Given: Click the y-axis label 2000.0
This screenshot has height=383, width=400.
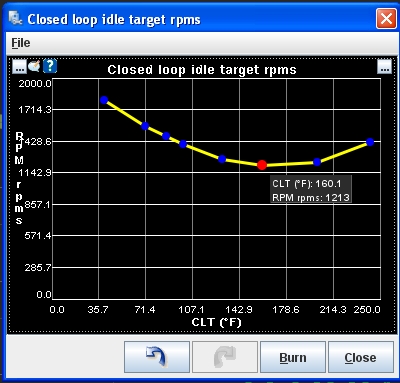Looking at the screenshot, I should [x=35, y=83].
